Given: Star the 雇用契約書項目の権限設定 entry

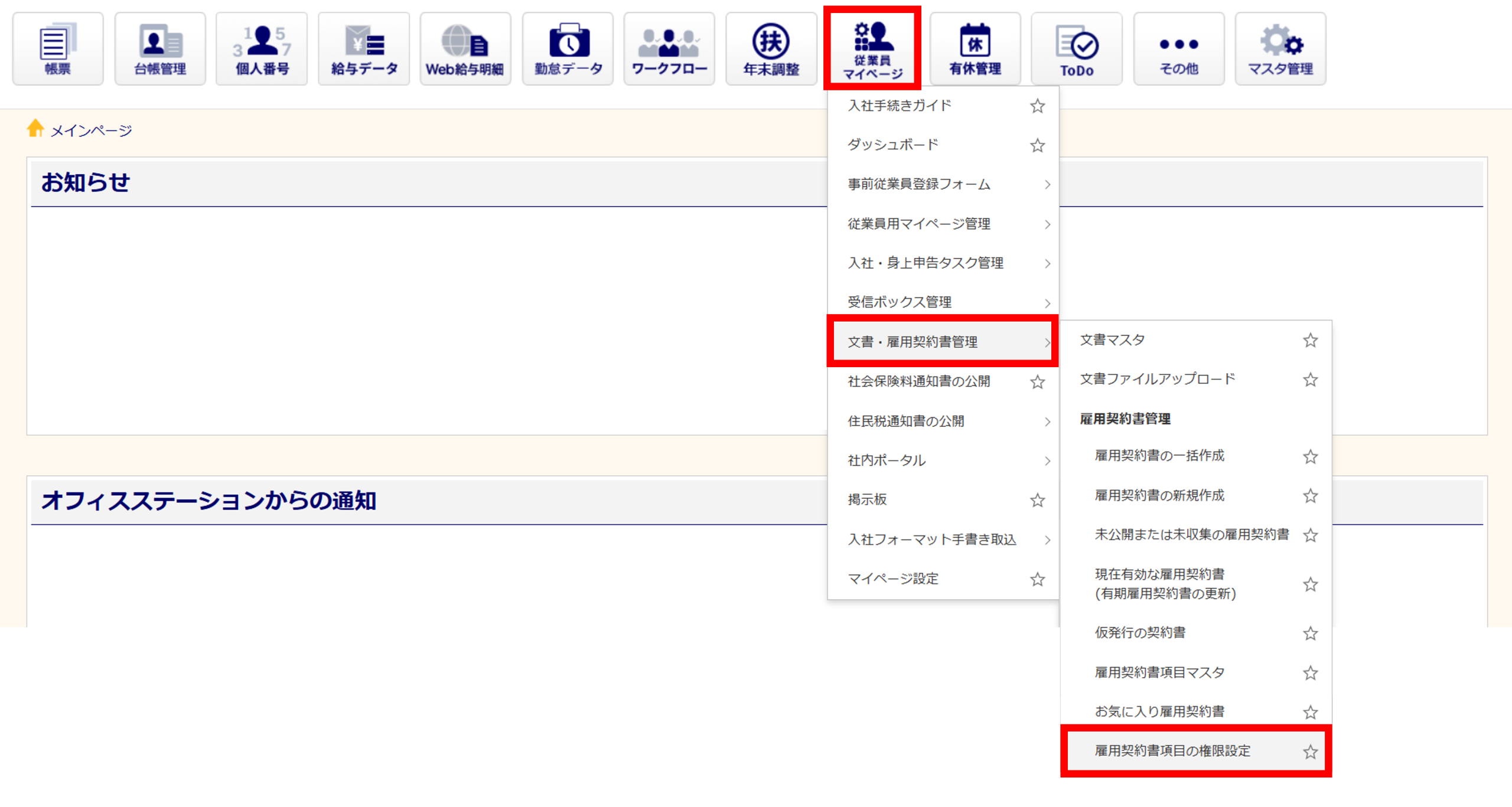Looking at the screenshot, I should pyautogui.click(x=1311, y=752).
